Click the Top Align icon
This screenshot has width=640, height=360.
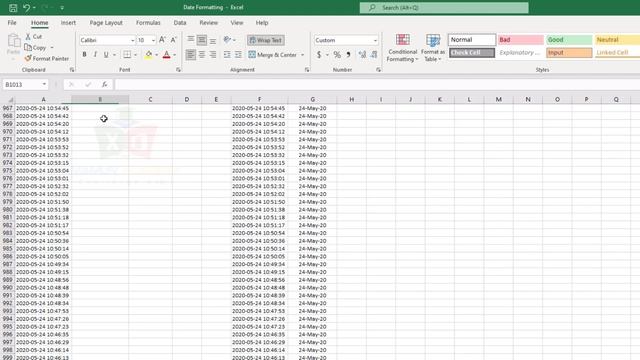(191, 40)
